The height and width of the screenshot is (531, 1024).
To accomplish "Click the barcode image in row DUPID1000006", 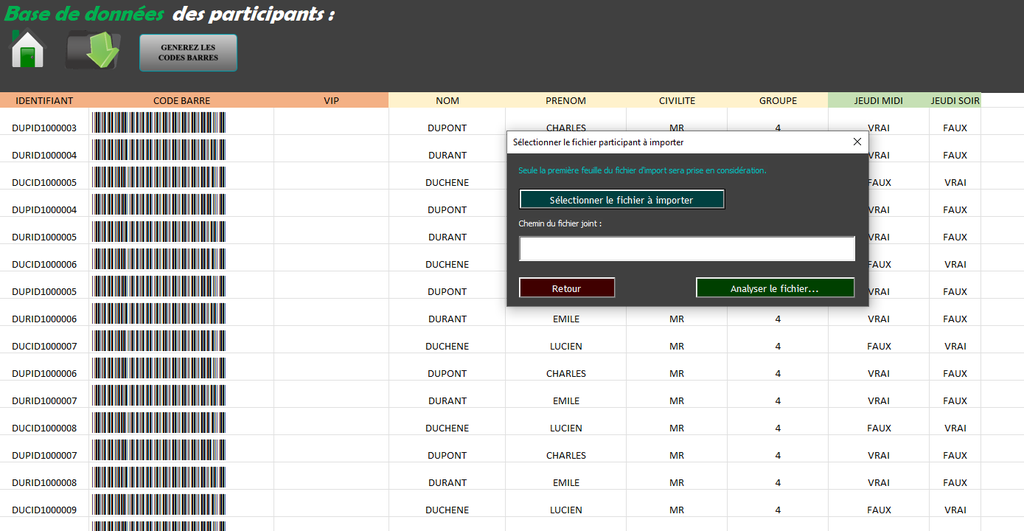I will point(159,368).
